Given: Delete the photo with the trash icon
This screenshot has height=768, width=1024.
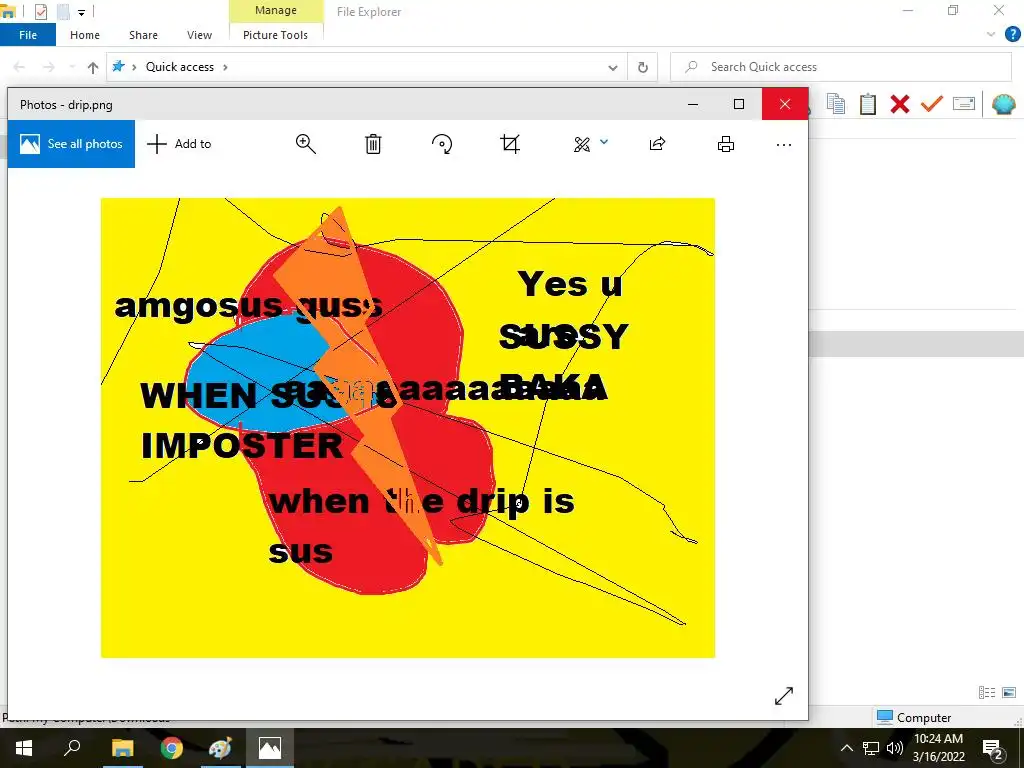Looking at the screenshot, I should coord(373,144).
